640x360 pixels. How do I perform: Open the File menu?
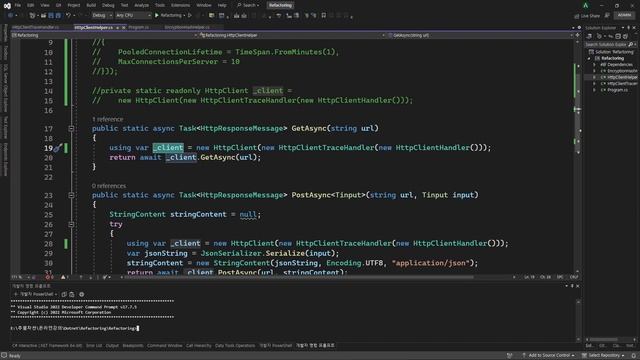click(18, 5)
